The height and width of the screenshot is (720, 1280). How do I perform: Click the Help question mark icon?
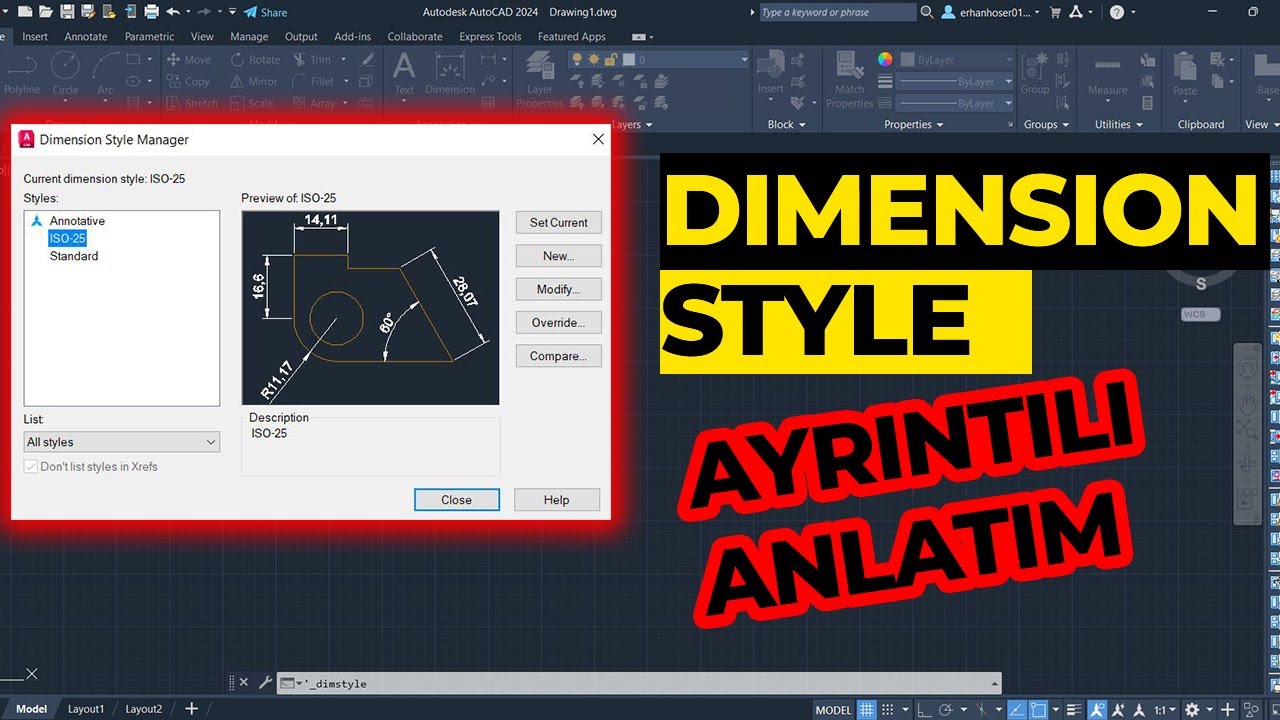pos(1117,12)
